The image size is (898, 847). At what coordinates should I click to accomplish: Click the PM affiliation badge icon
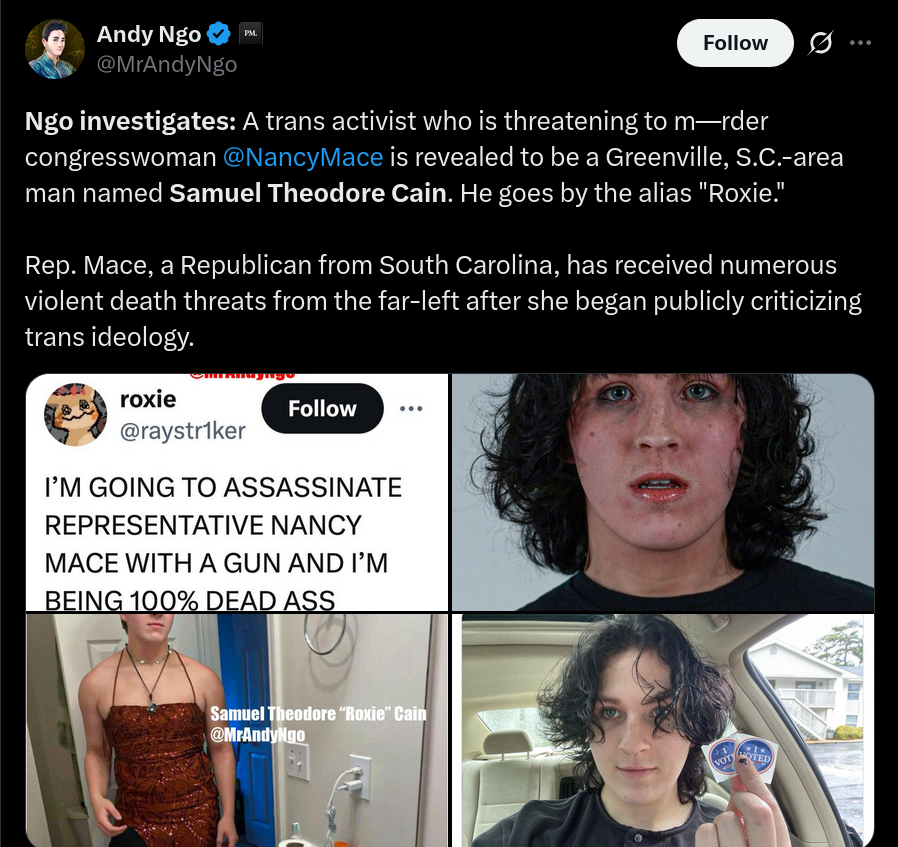(250, 34)
